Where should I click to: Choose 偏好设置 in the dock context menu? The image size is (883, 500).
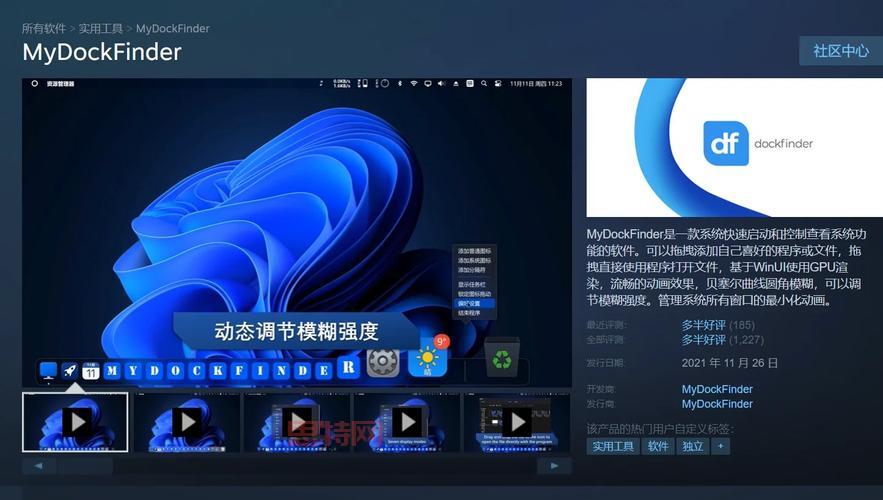[475, 303]
